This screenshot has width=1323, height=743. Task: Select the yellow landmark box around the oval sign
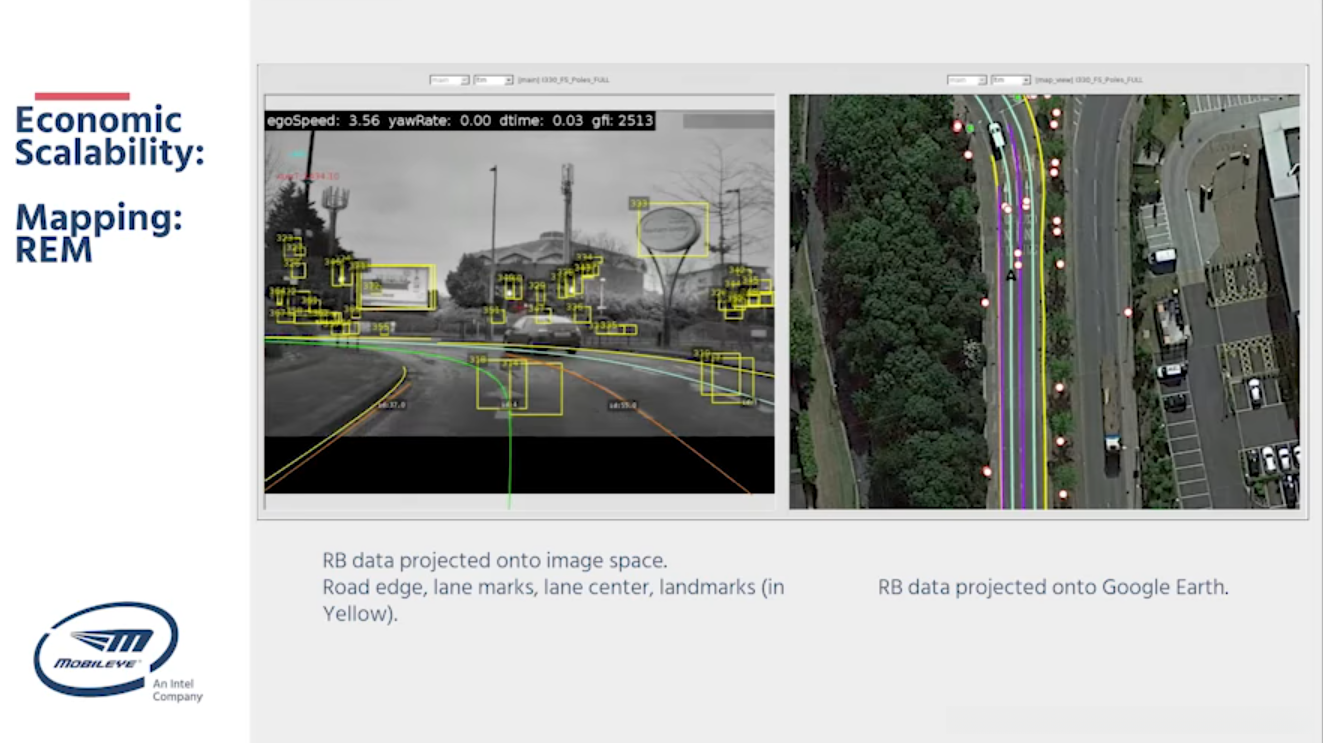[x=673, y=230]
